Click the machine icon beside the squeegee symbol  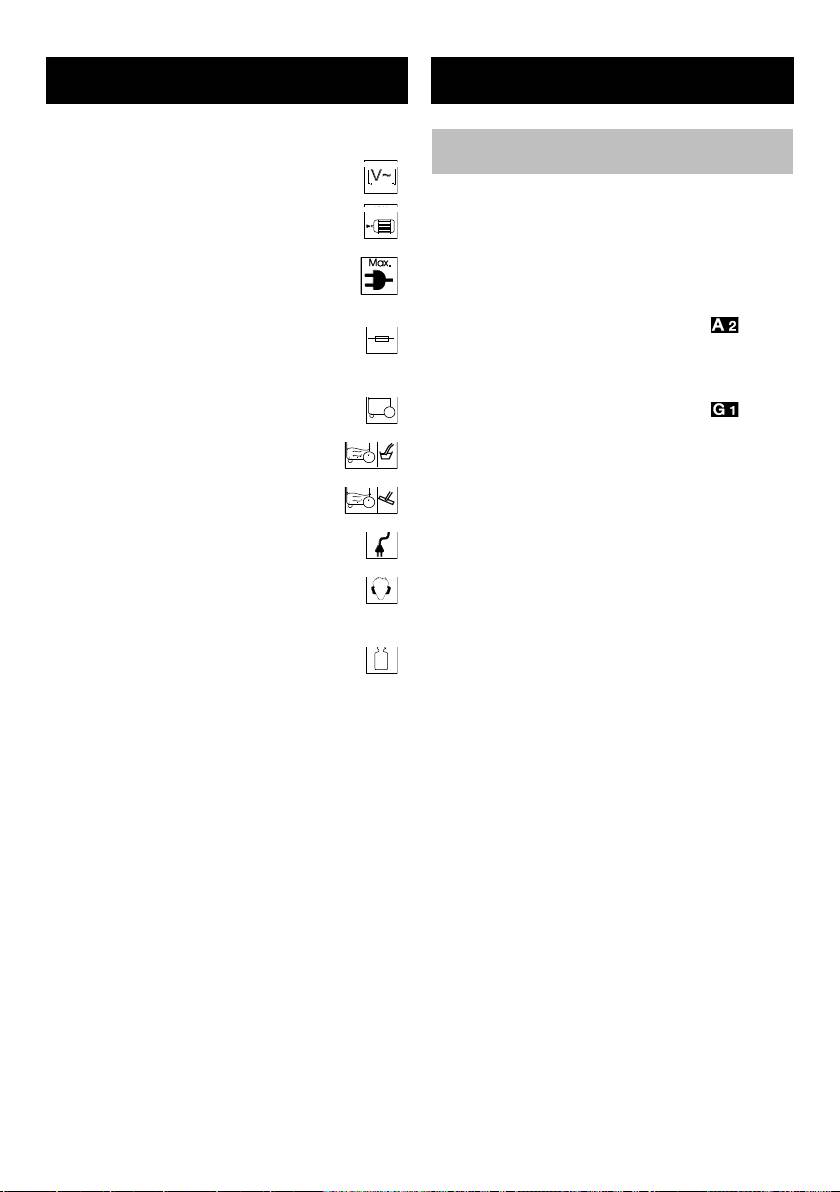(360, 499)
